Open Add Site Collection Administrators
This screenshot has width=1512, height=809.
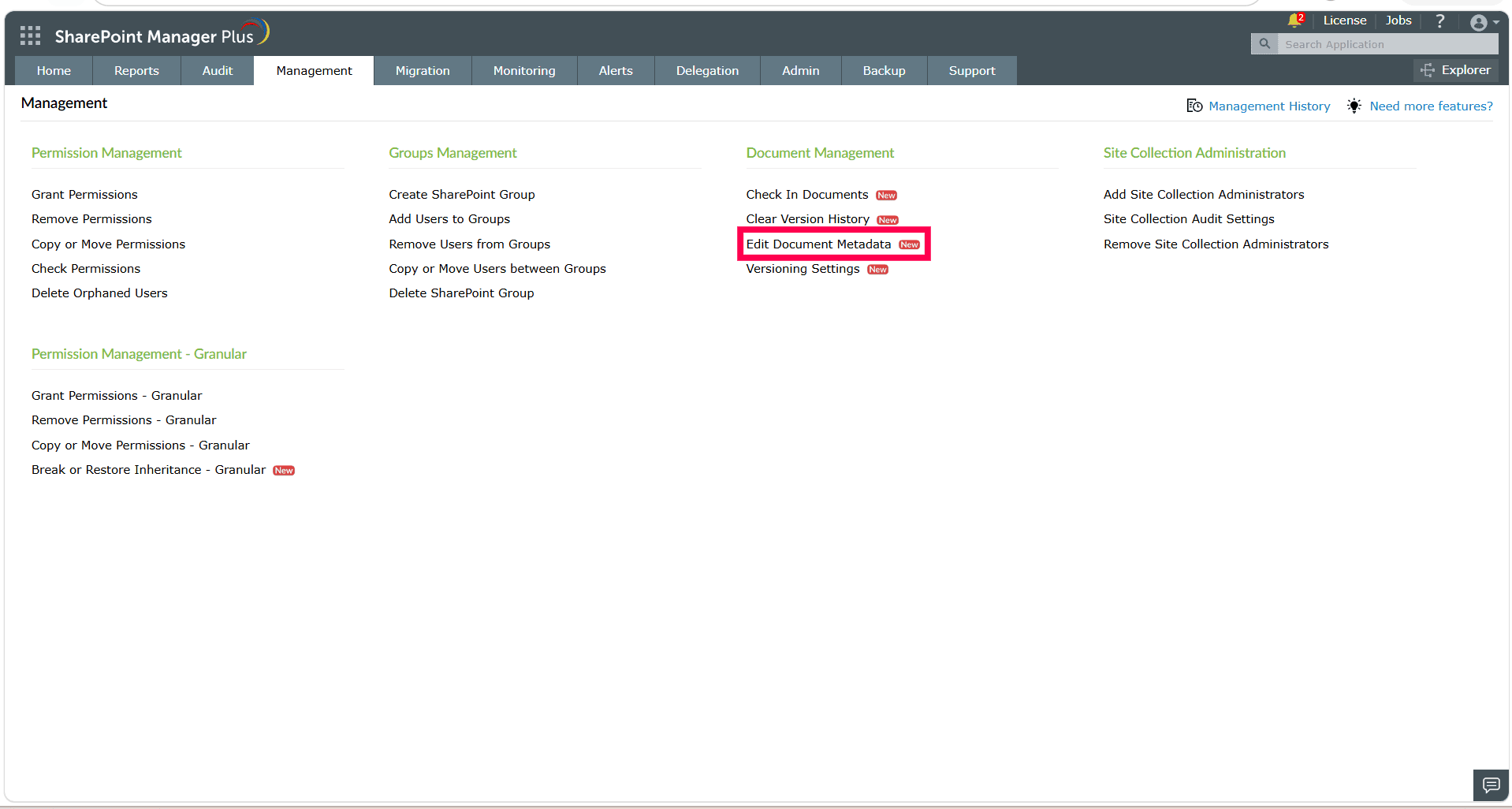pos(1204,194)
